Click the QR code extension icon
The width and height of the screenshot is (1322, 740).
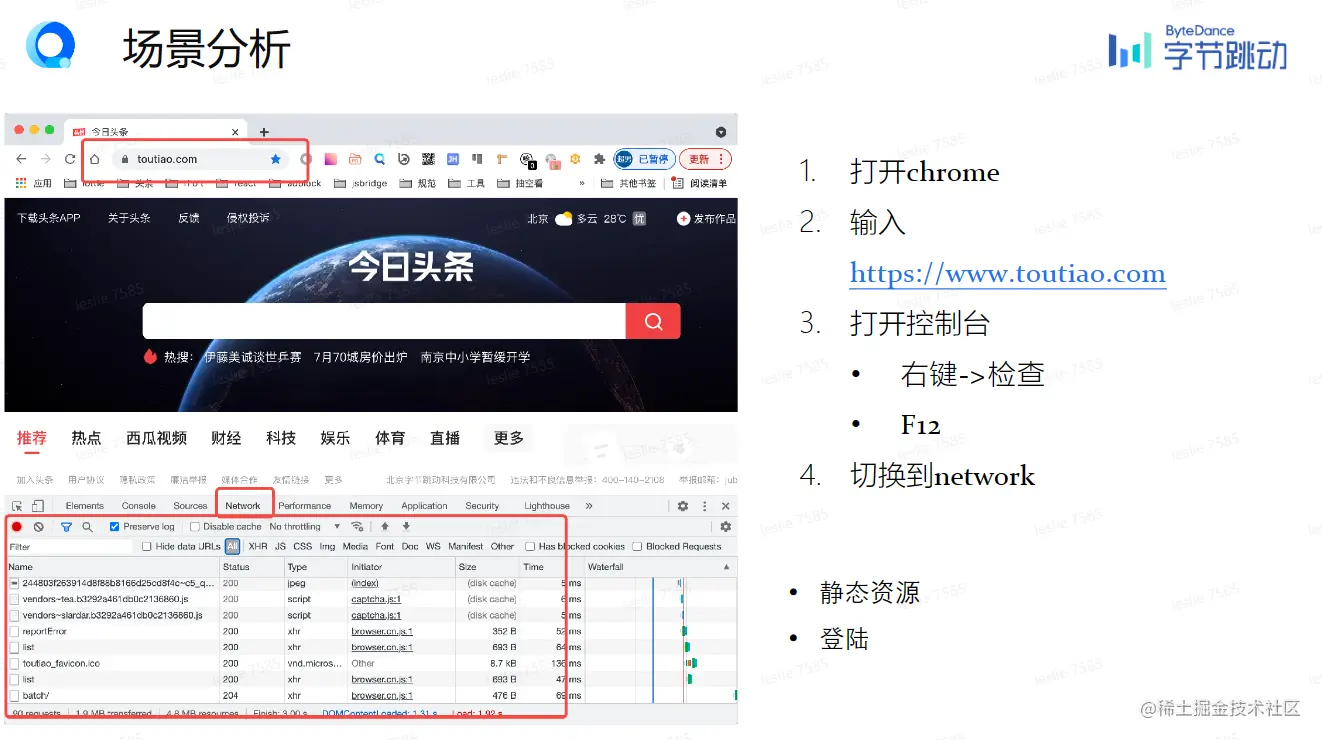pos(428,159)
